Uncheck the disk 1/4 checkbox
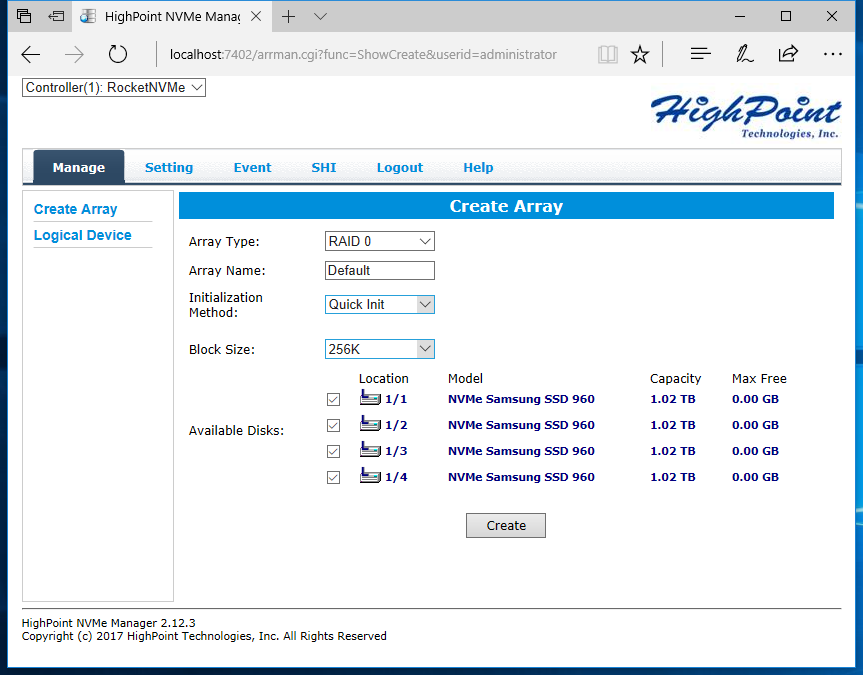 (333, 477)
